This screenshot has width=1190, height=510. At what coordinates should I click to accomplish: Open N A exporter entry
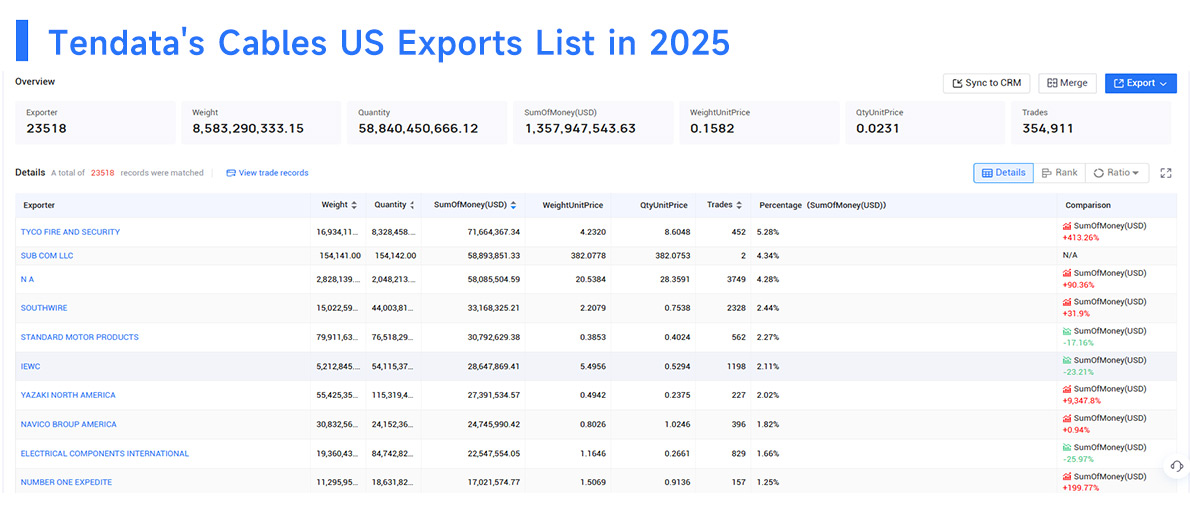pos(27,279)
